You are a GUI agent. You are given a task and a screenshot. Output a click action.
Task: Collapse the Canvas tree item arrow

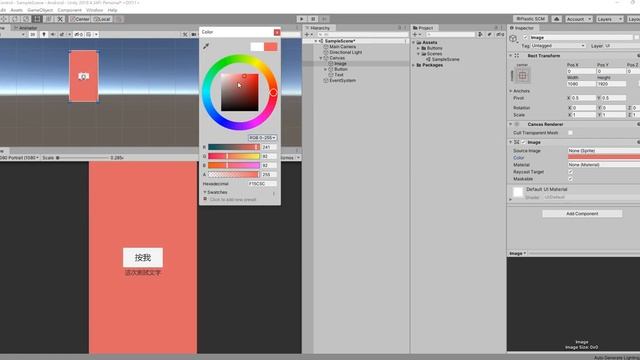(321, 58)
